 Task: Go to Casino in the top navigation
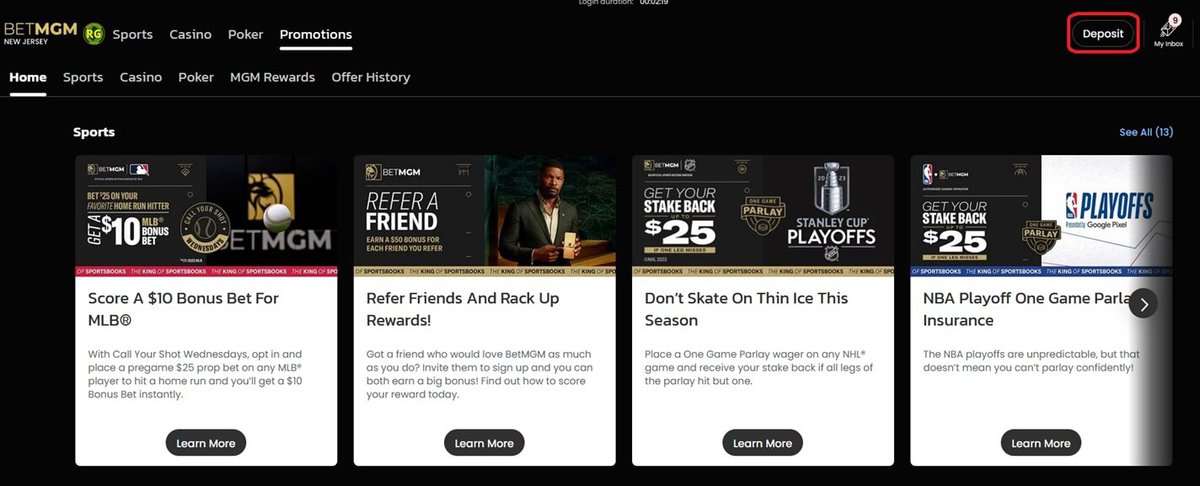click(190, 34)
